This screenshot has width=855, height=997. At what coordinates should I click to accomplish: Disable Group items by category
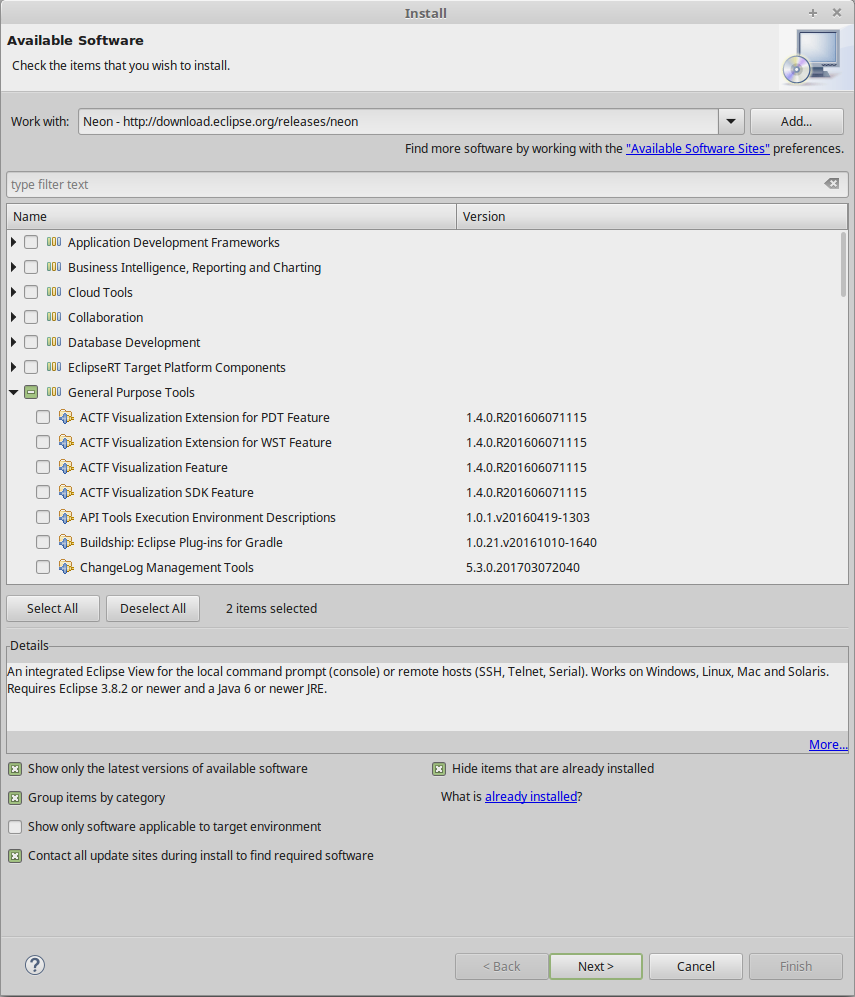[x=15, y=798]
